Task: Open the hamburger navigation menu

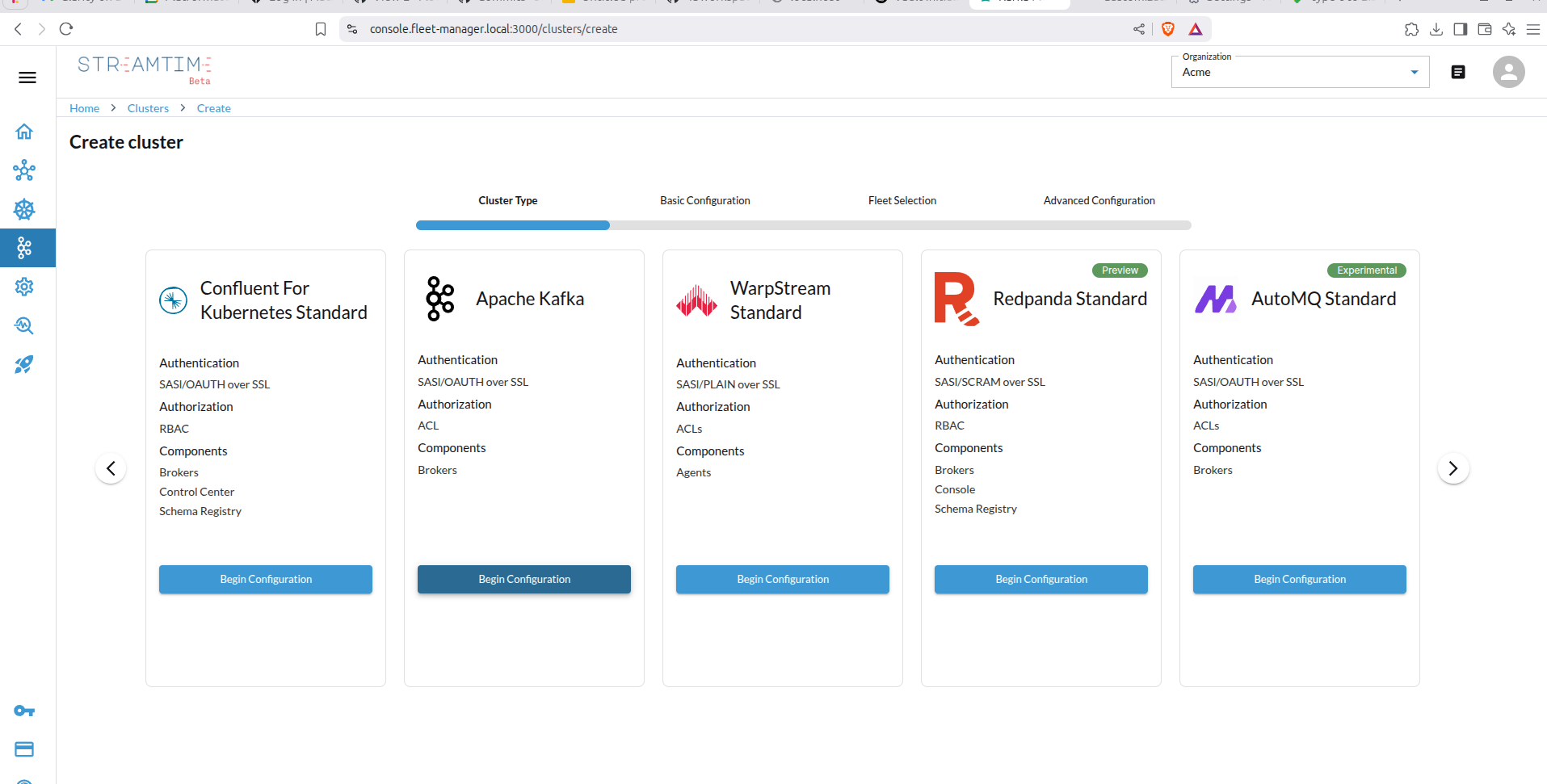Action: 27,78
